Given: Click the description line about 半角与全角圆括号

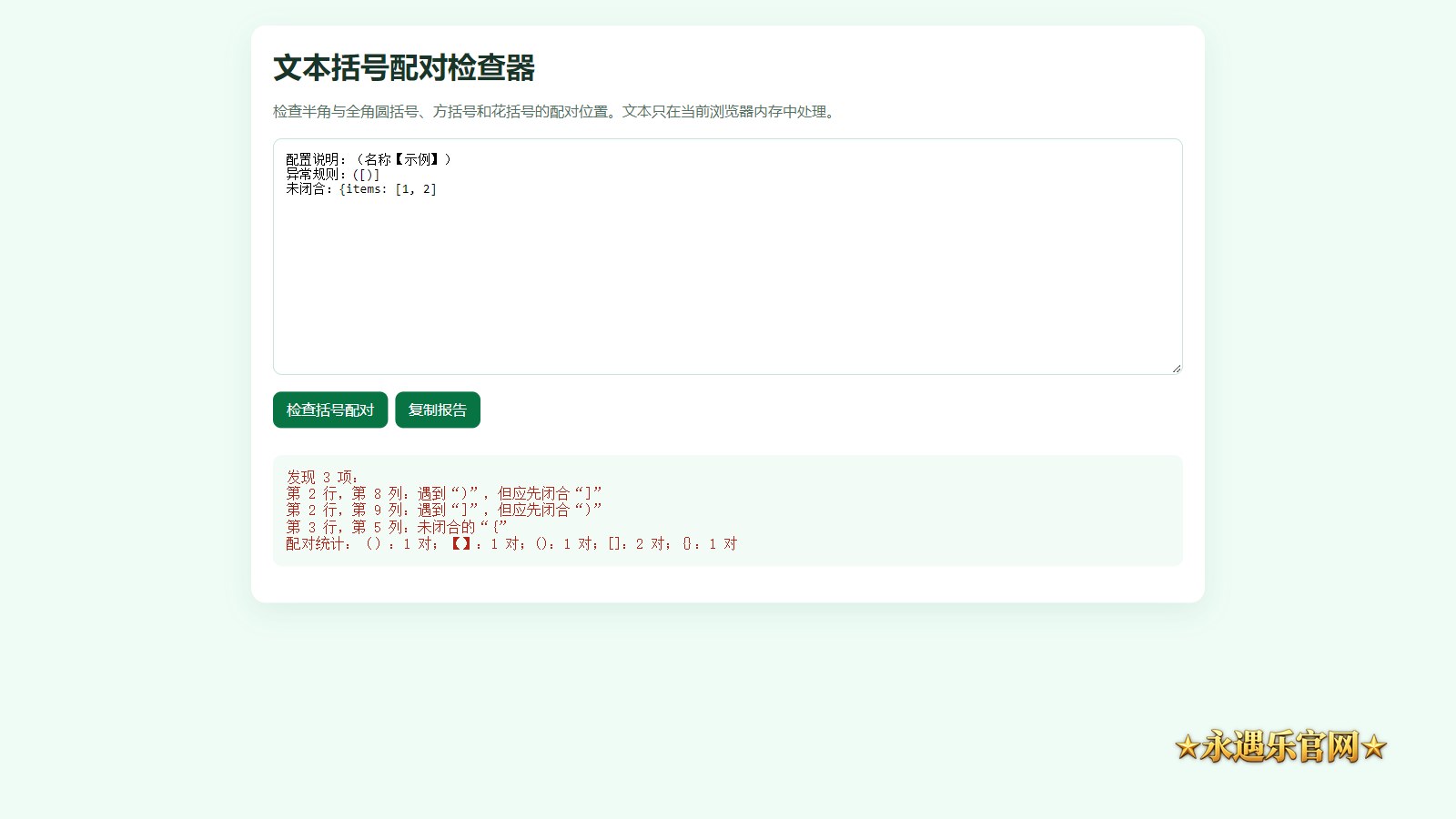Looking at the screenshot, I should pyautogui.click(x=556, y=112).
